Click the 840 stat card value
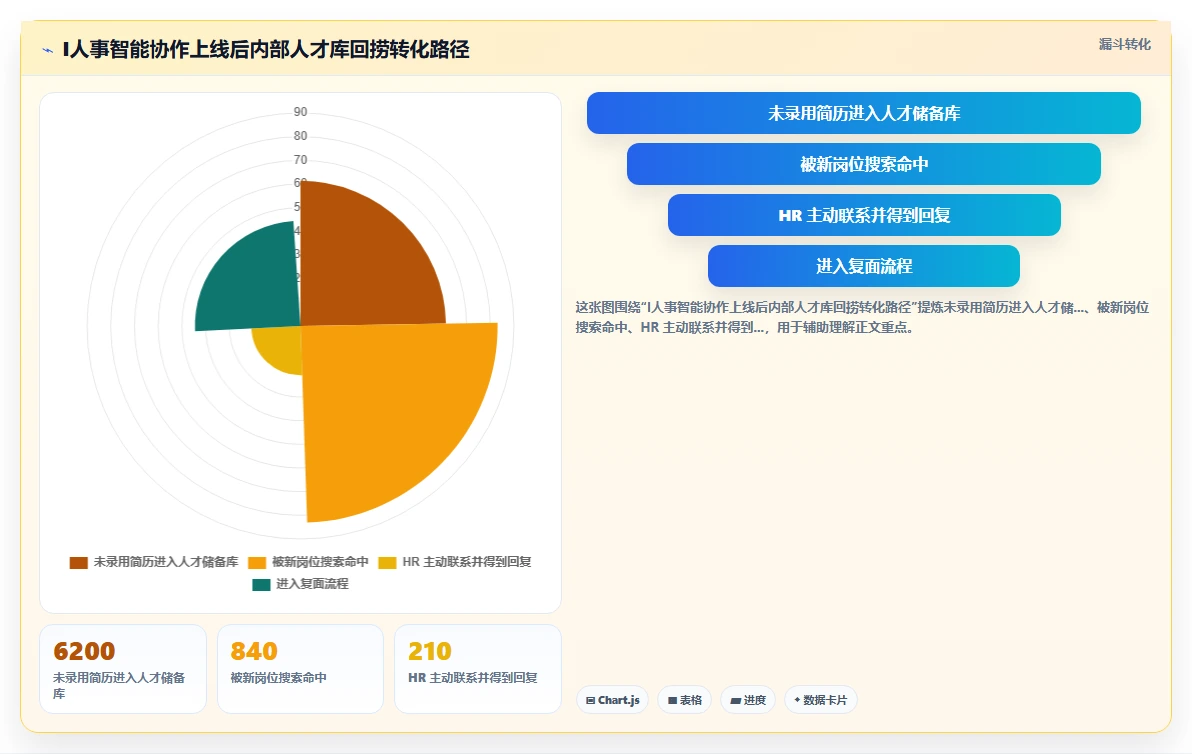1192x754 pixels. [254, 651]
